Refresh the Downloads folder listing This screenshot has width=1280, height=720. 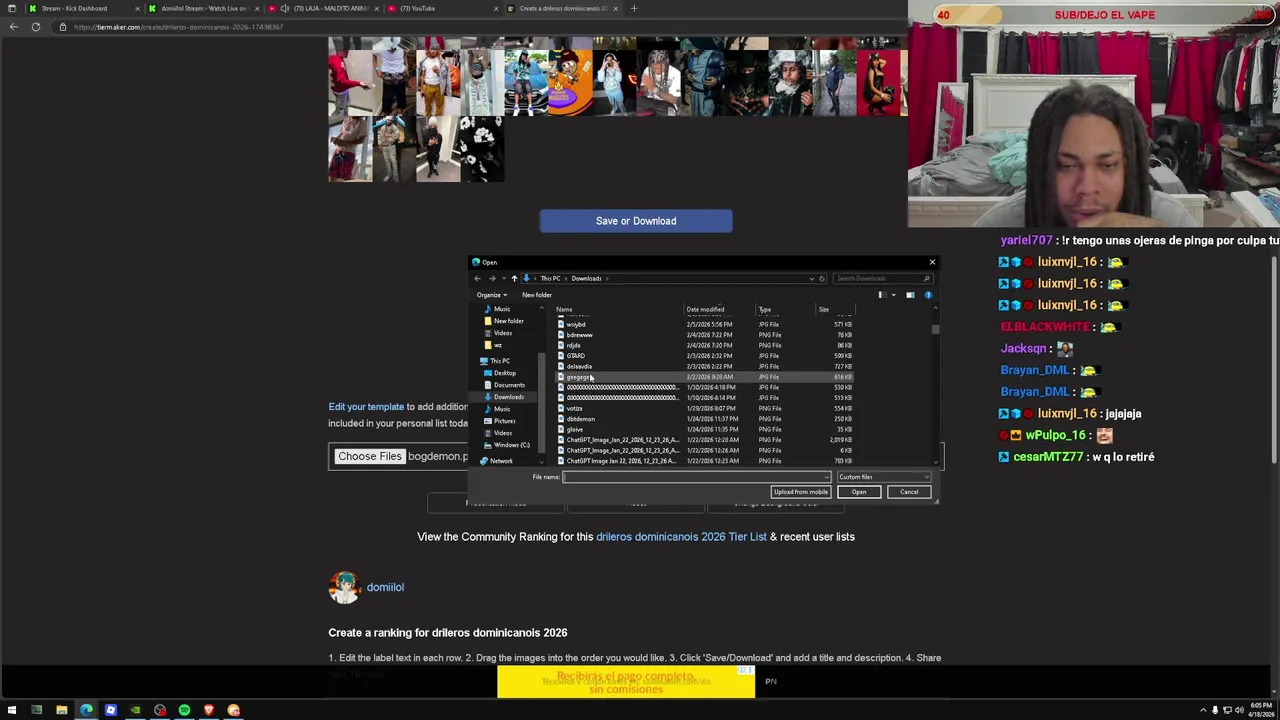click(822, 278)
